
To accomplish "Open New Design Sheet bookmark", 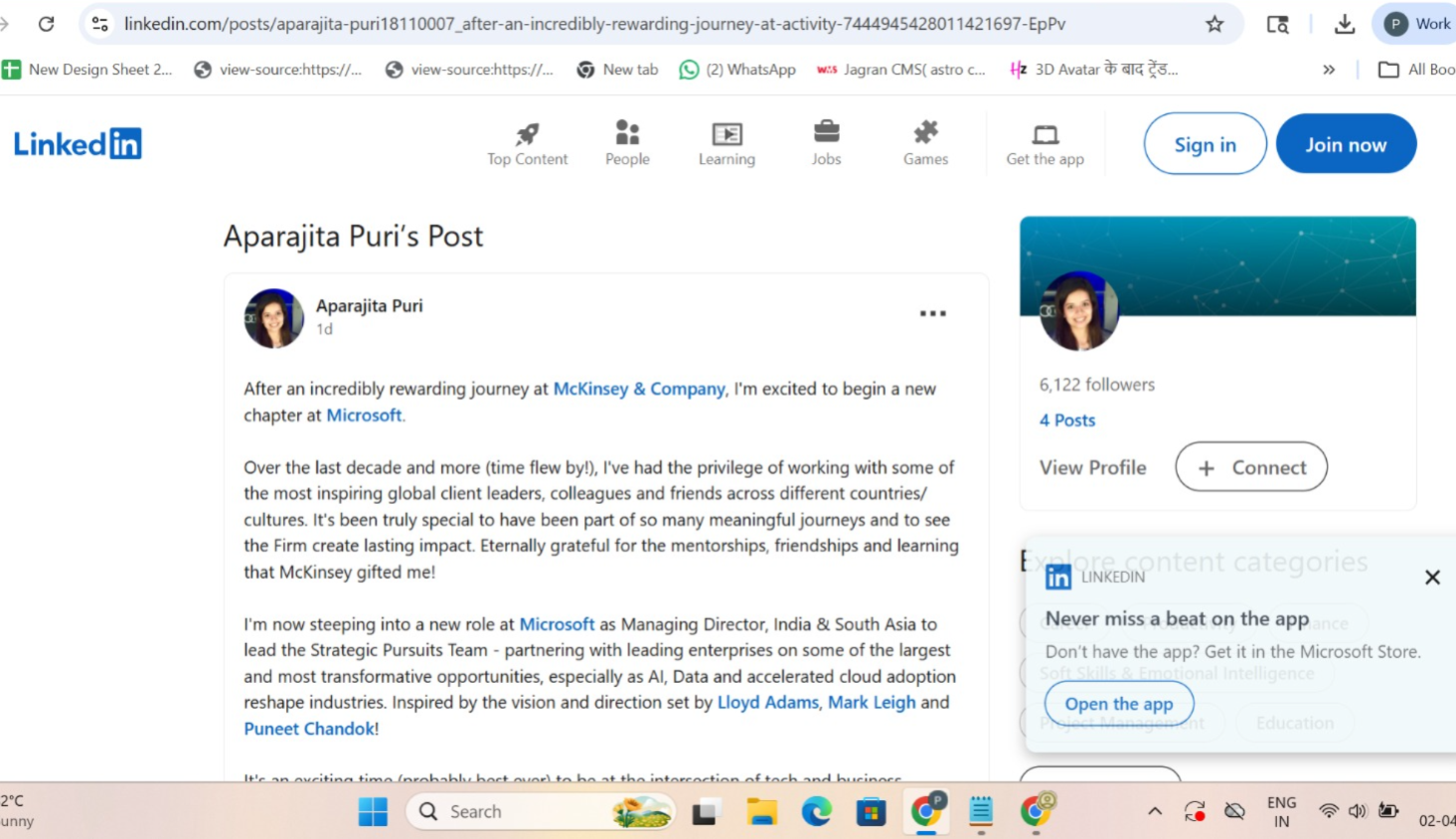I will click(x=87, y=70).
